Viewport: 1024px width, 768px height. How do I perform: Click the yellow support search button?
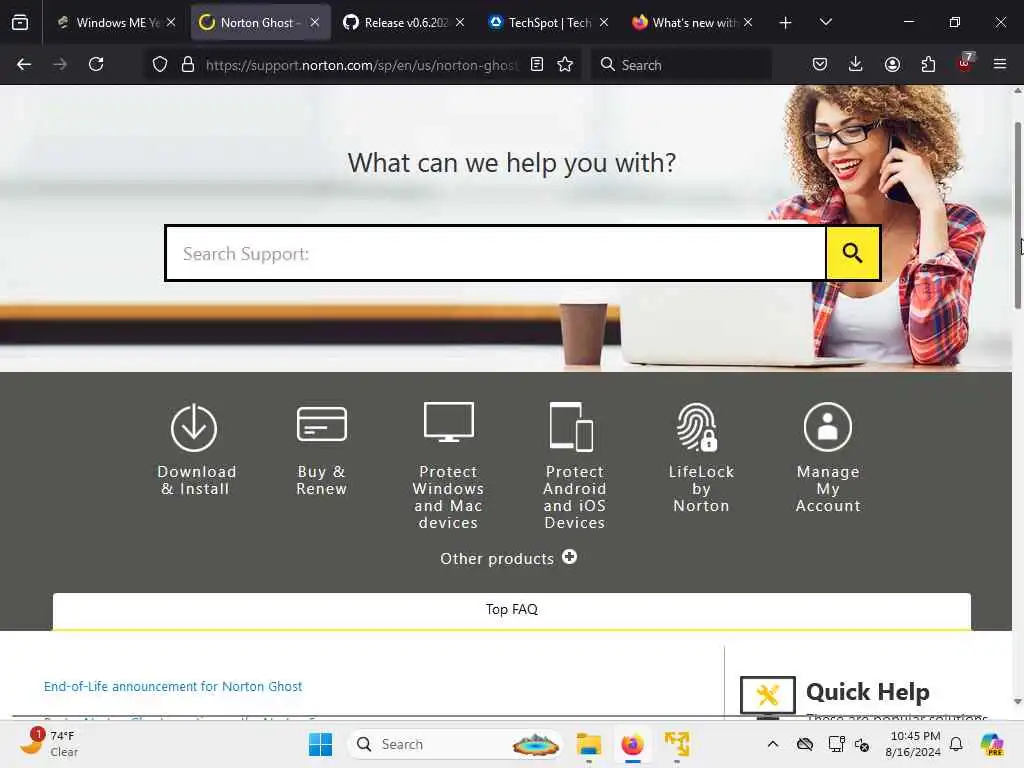pyautogui.click(x=852, y=253)
